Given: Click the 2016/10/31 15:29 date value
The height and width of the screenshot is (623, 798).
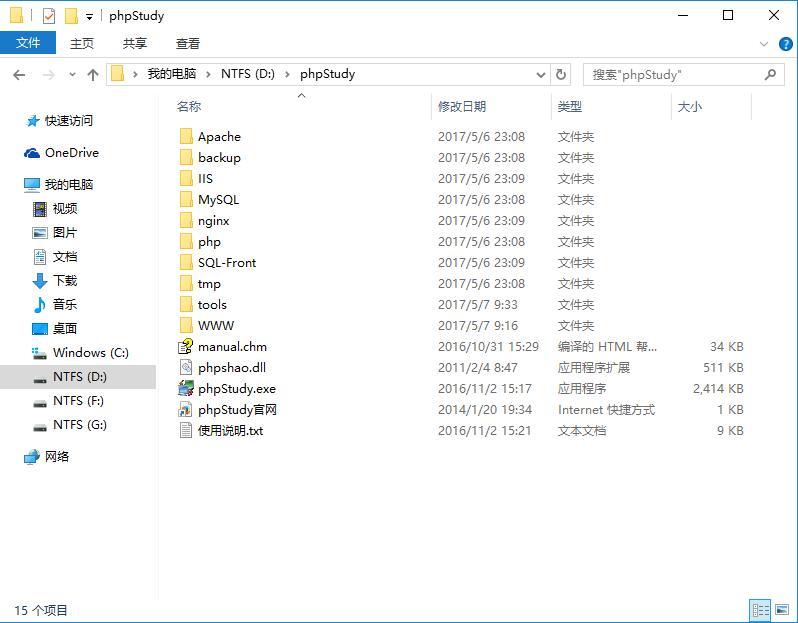Looking at the screenshot, I should [x=488, y=347].
